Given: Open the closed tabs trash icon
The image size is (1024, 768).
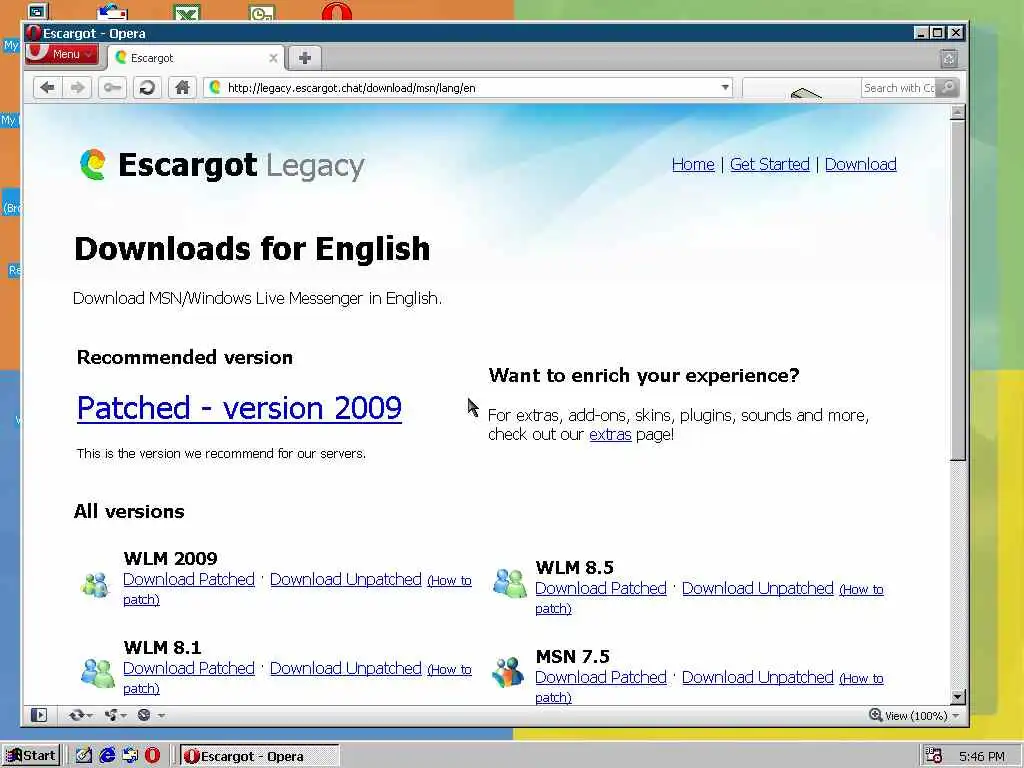Looking at the screenshot, I should (x=949, y=59).
